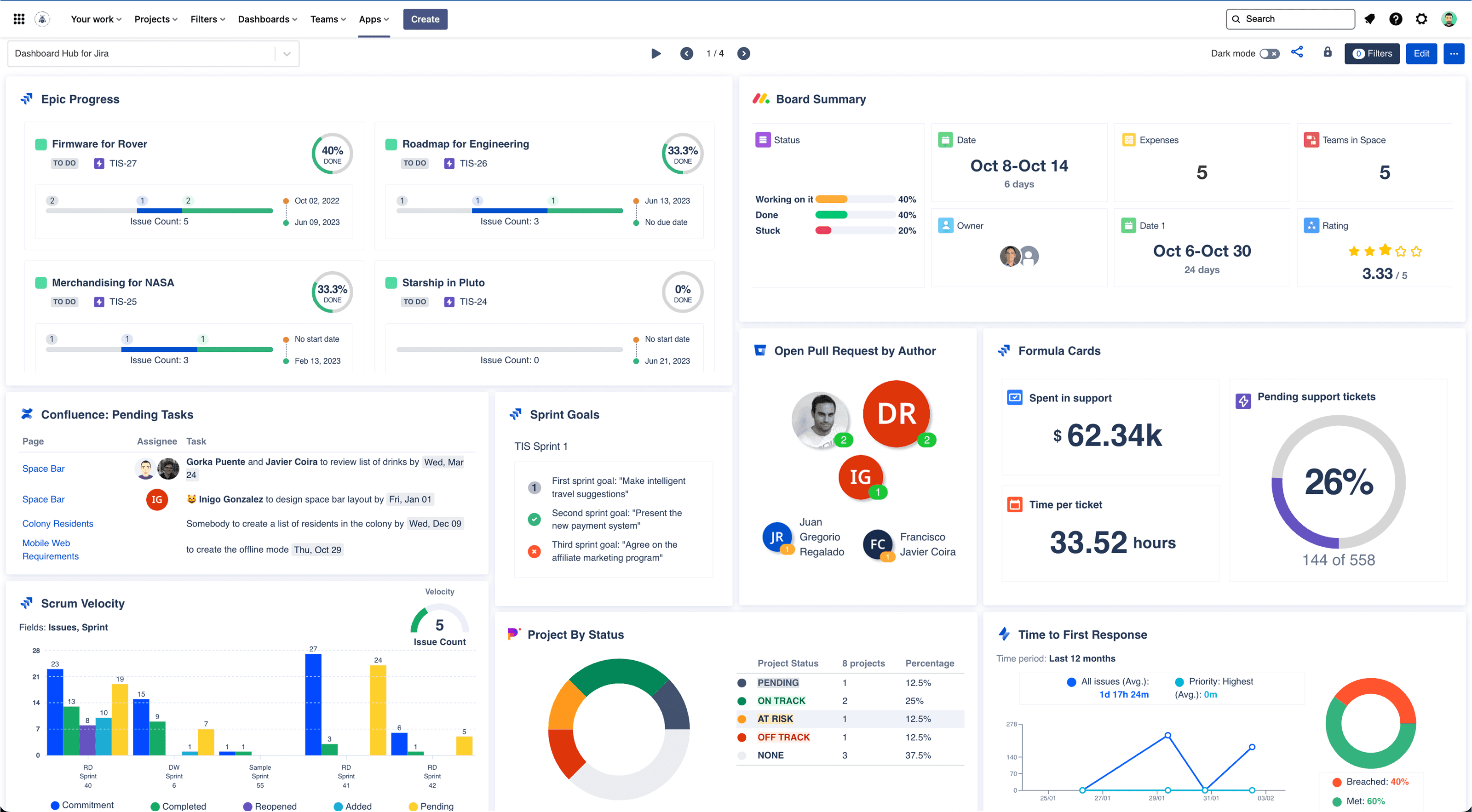Click the lock permissions icon

(x=1328, y=52)
